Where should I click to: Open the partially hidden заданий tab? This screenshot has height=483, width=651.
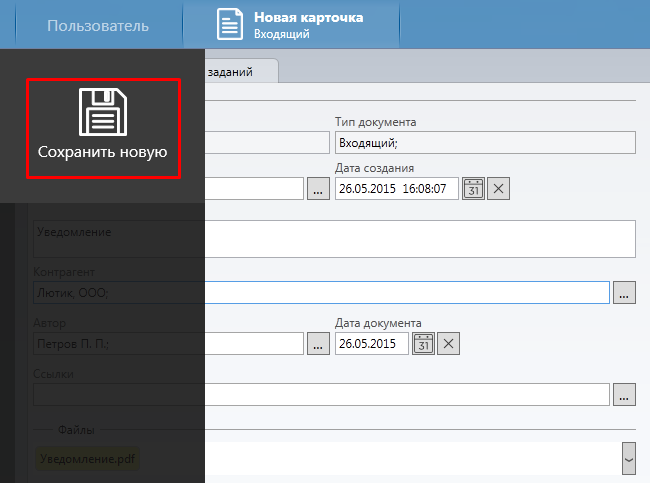[240, 71]
